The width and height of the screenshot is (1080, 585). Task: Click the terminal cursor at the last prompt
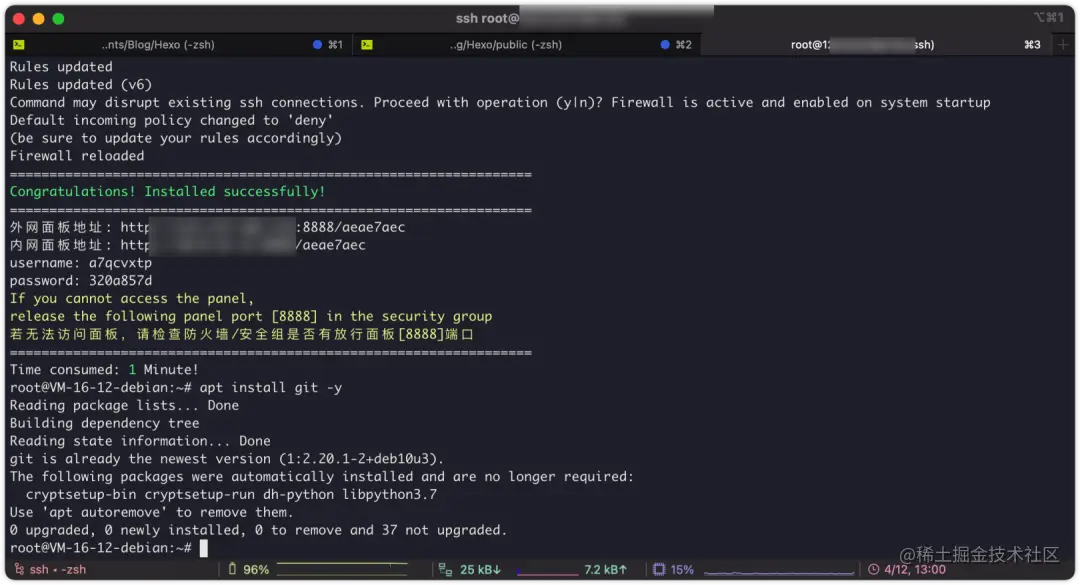click(x=203, y=548)
